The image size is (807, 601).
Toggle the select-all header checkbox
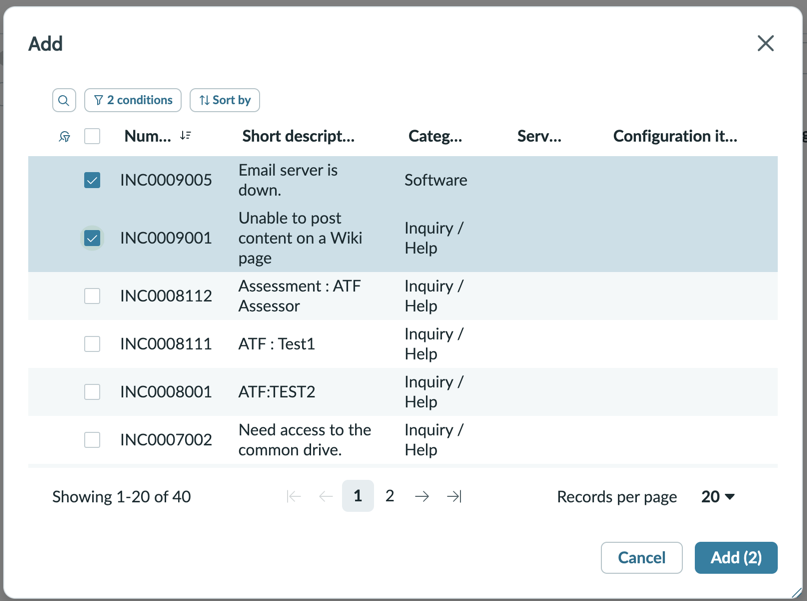click(92, 136)
